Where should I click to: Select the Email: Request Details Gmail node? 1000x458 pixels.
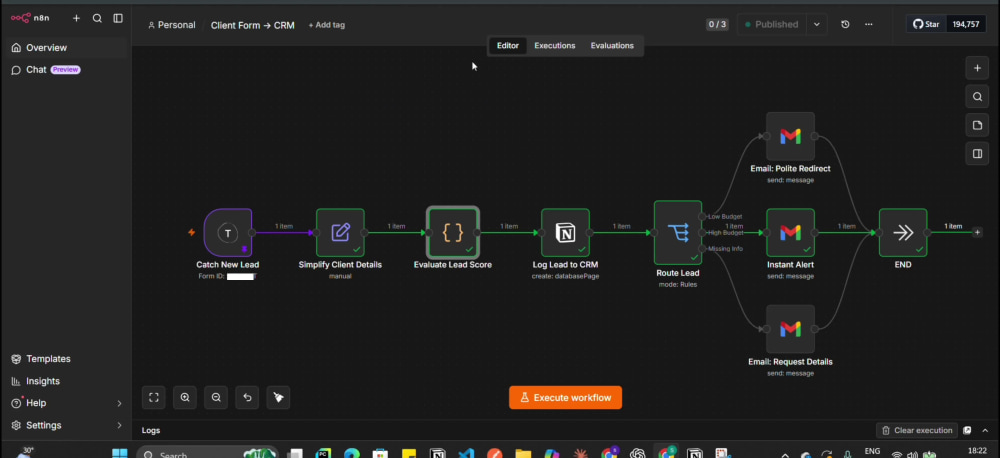point(790,329)
